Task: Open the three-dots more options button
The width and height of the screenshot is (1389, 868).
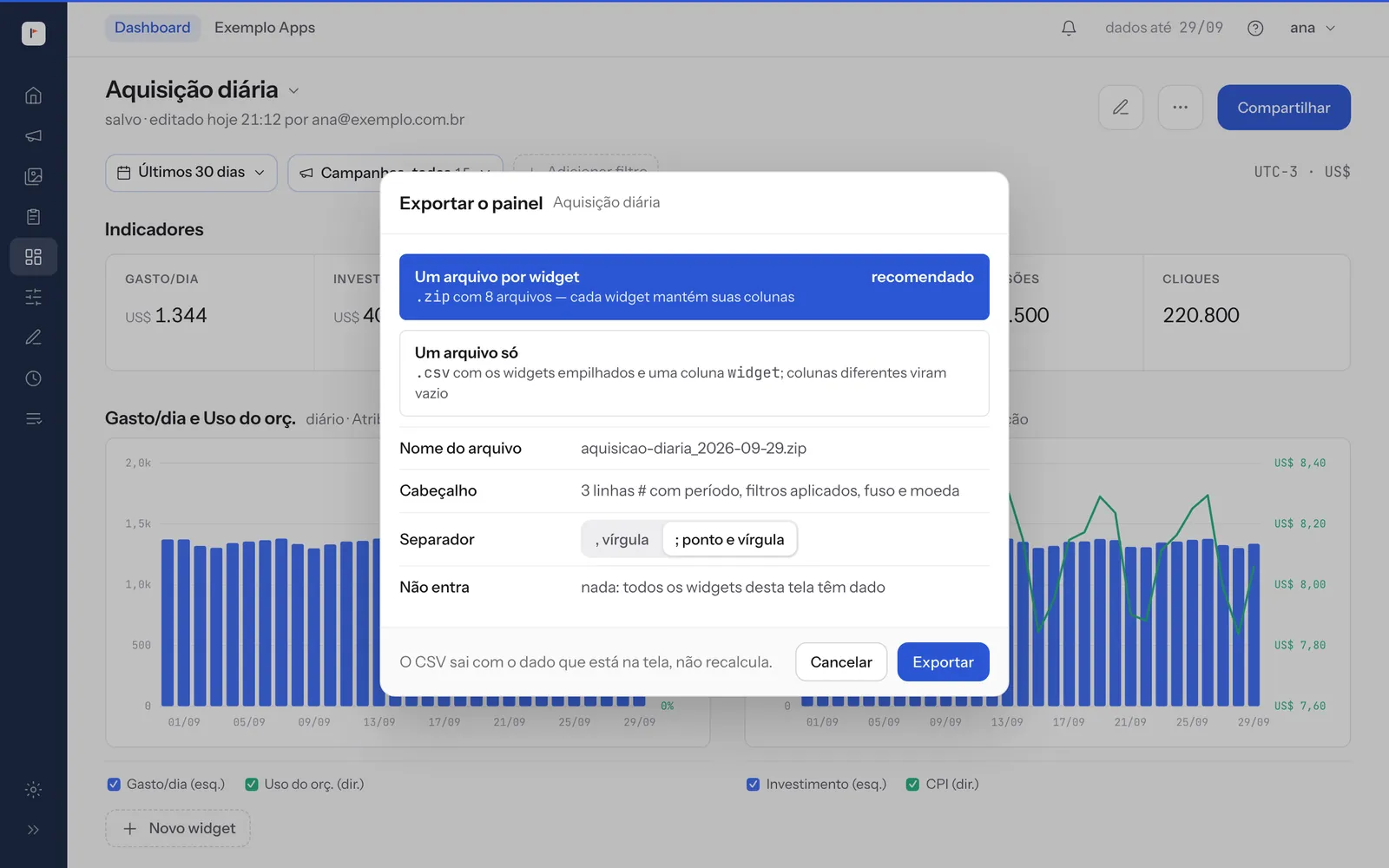Action: coord(1181,108)
